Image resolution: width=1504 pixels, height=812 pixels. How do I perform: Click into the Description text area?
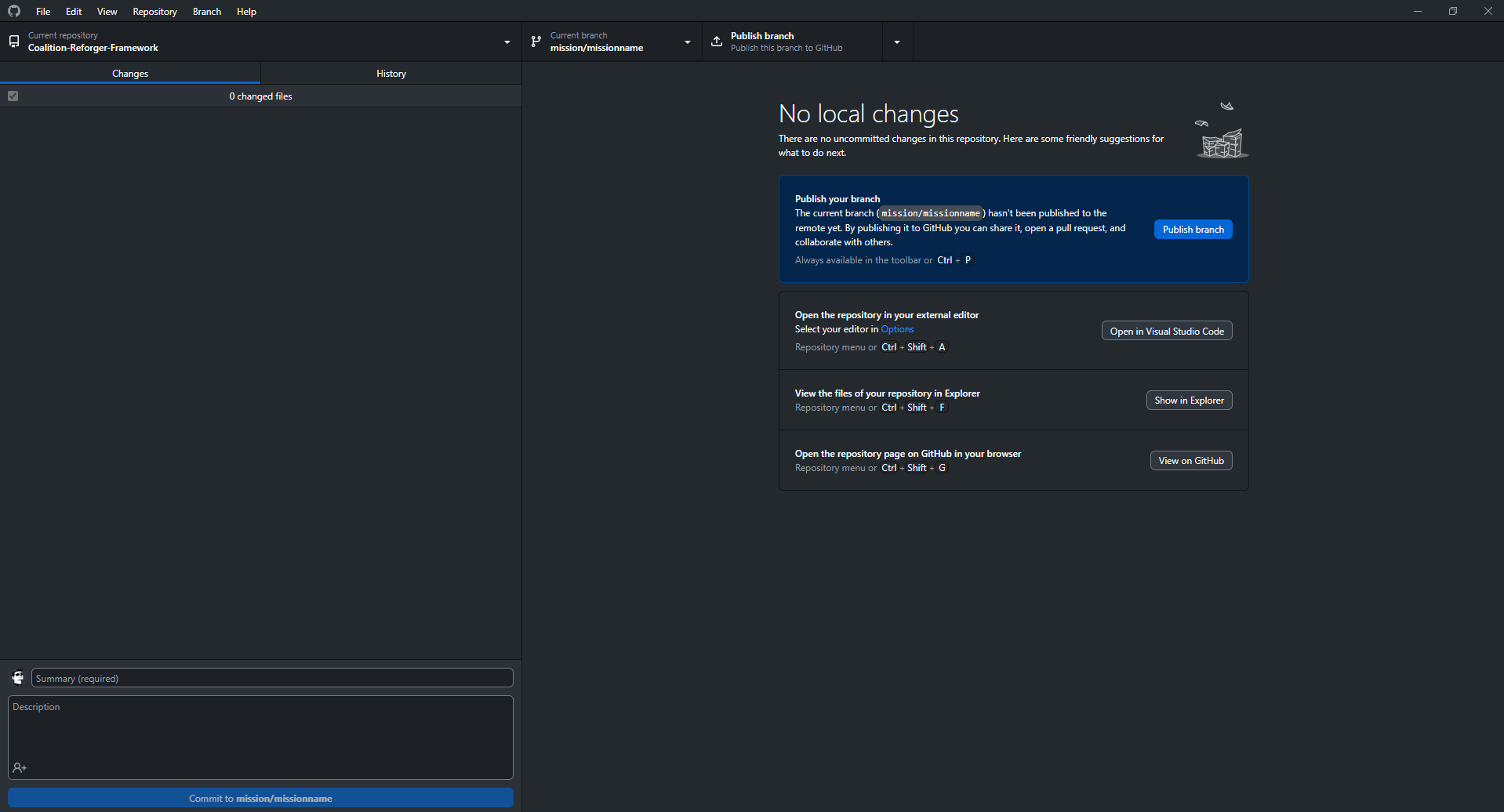[x=260, y=733]
